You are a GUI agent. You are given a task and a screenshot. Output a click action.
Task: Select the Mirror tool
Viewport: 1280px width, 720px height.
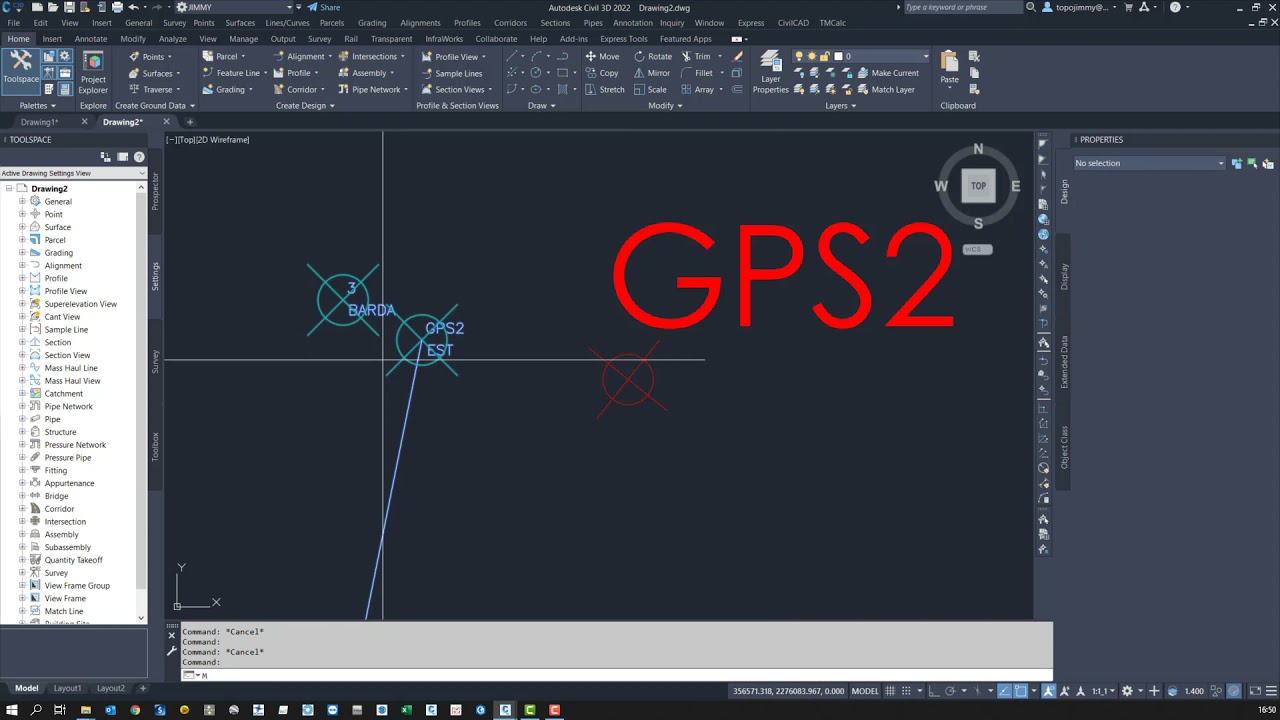click(x=652, y=73)
